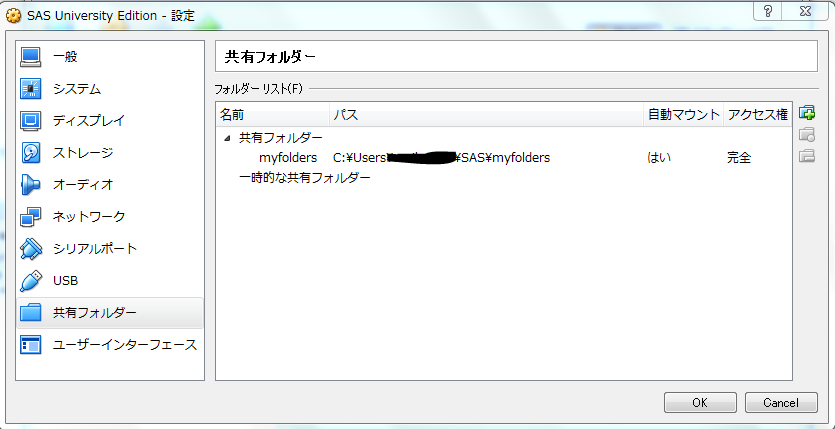The image size is (835, 429).
Task: Dismiss dialog with Cancel button
Action: 781,402
